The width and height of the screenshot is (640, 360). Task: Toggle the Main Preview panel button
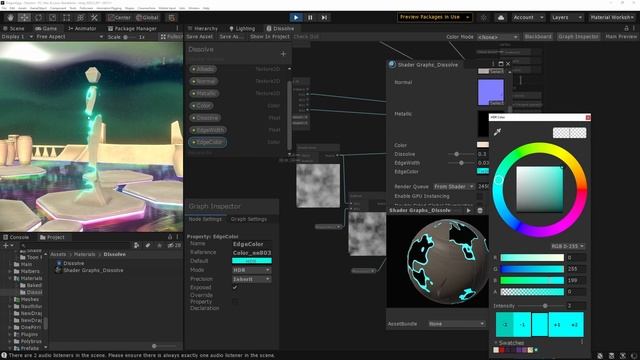coord(621,37)
